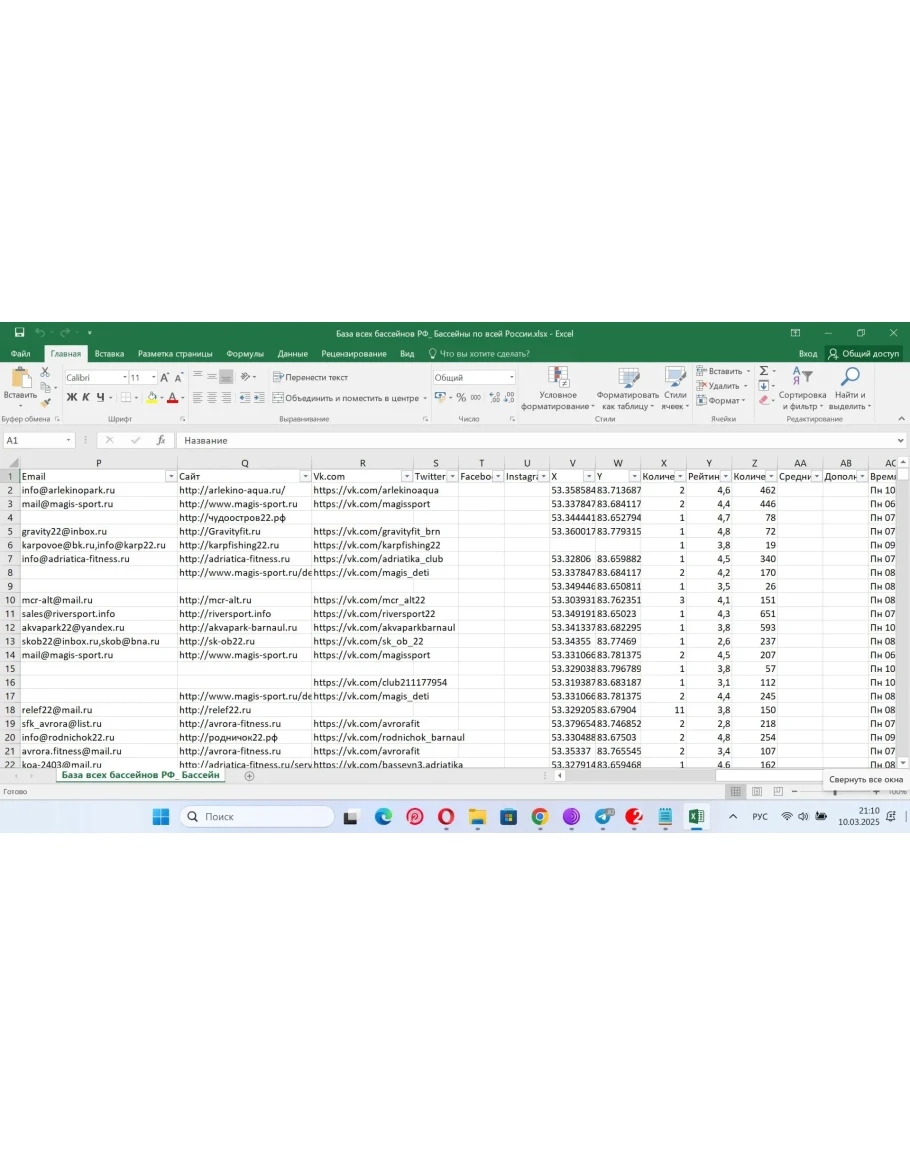Open the font size 11 dropdown
This screenshot has width=910, height=1155.
(x=153, y=377)
